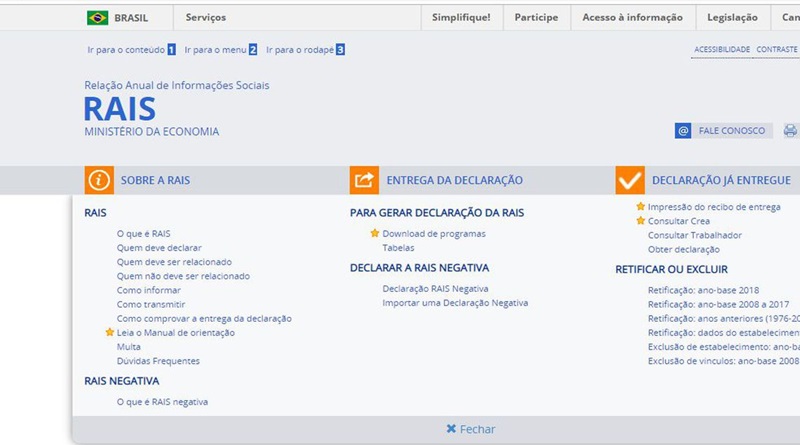Viewport: 800px width, 445px height.
Task: Click the RAIS NEGATIVA section heading
Action: coord(121,381)
